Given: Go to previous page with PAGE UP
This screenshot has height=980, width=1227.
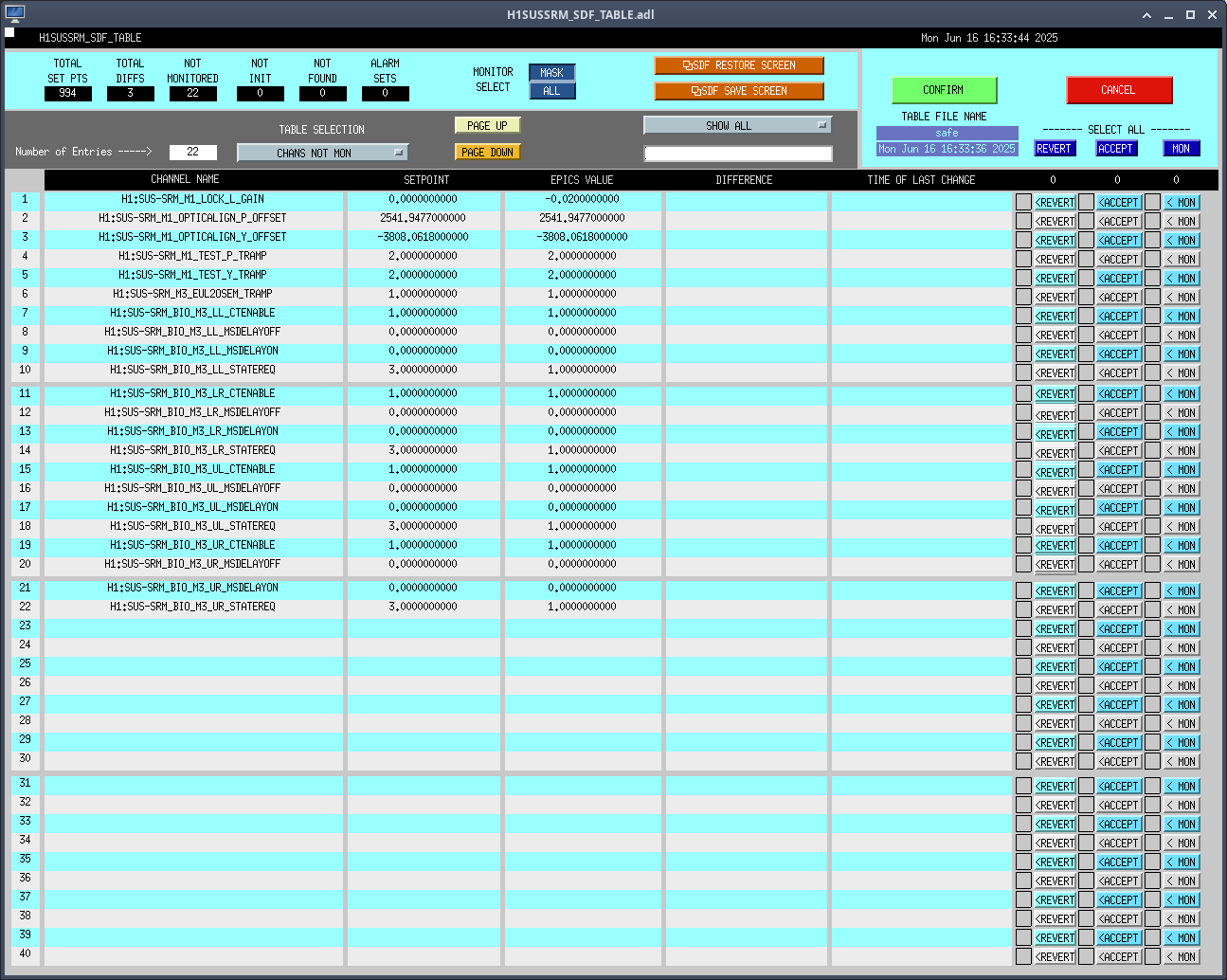Looking at the screenshot, I should click(487, 125).
